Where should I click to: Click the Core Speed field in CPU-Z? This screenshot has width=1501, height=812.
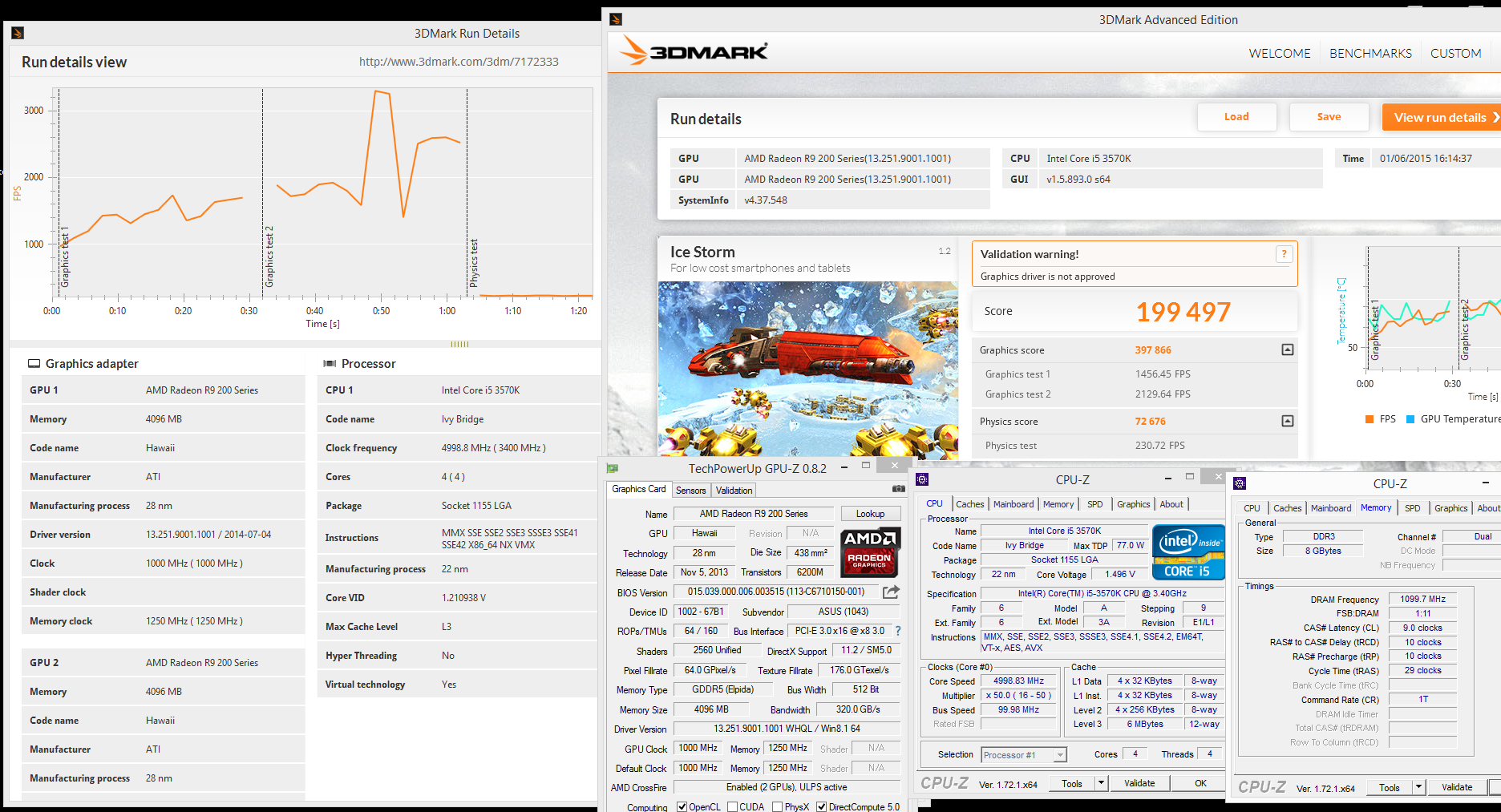pyautogui.click(x=1018, y=681)
